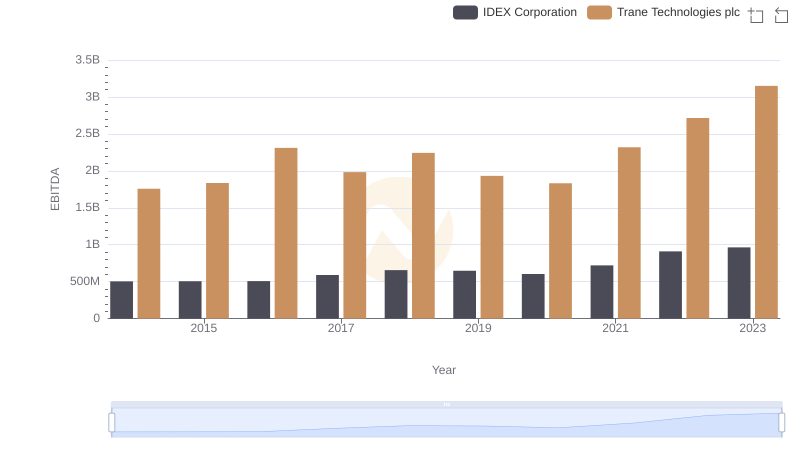
Task: Toggle IDEX Corporation series in legend
Action: click(x=515, y=12)
